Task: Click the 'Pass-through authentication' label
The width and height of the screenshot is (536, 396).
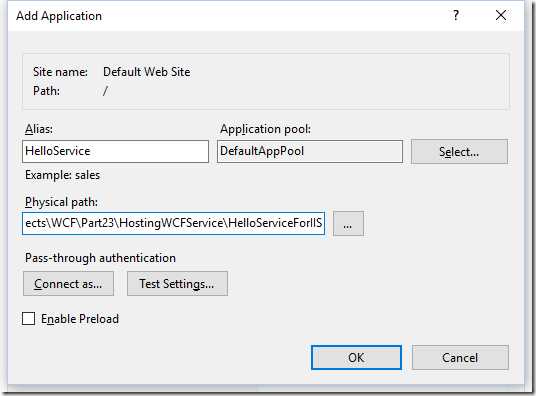Action: pyautogui.click(x=100, y=258)
